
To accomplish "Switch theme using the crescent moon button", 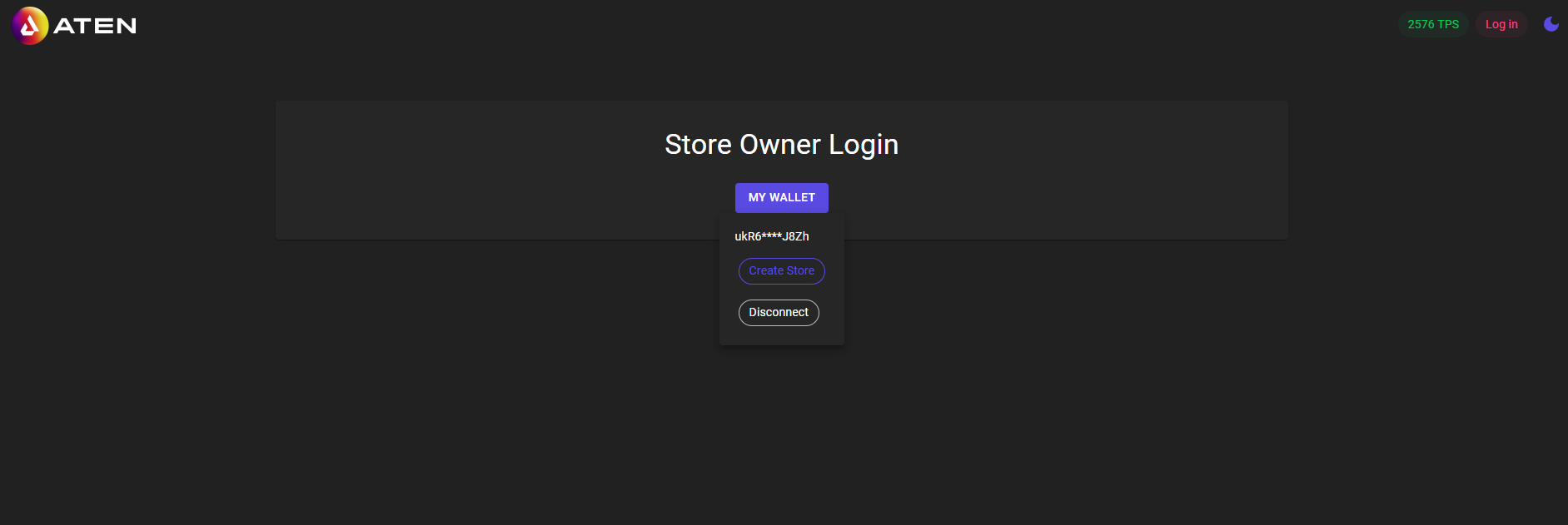I will coord(1551,24).
